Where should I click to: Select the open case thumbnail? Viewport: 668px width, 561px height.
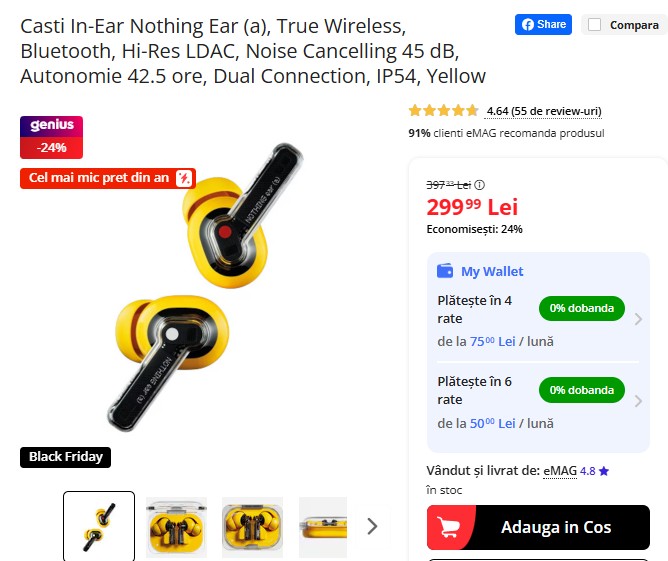[176, 527]
